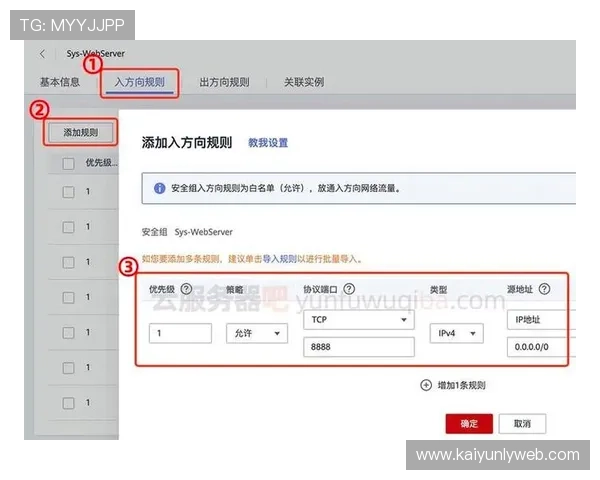The width and height of the screenshot is (600, 480).
Task: Check the fifth rule row checkbox
Action: point(68,332)
